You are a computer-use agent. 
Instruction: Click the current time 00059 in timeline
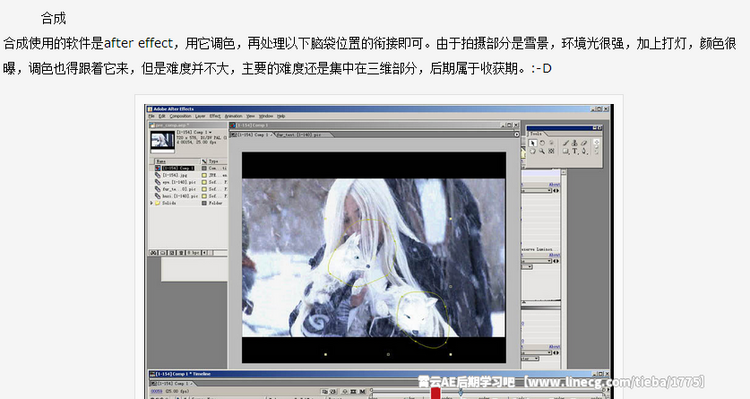(x=157, y=391)
